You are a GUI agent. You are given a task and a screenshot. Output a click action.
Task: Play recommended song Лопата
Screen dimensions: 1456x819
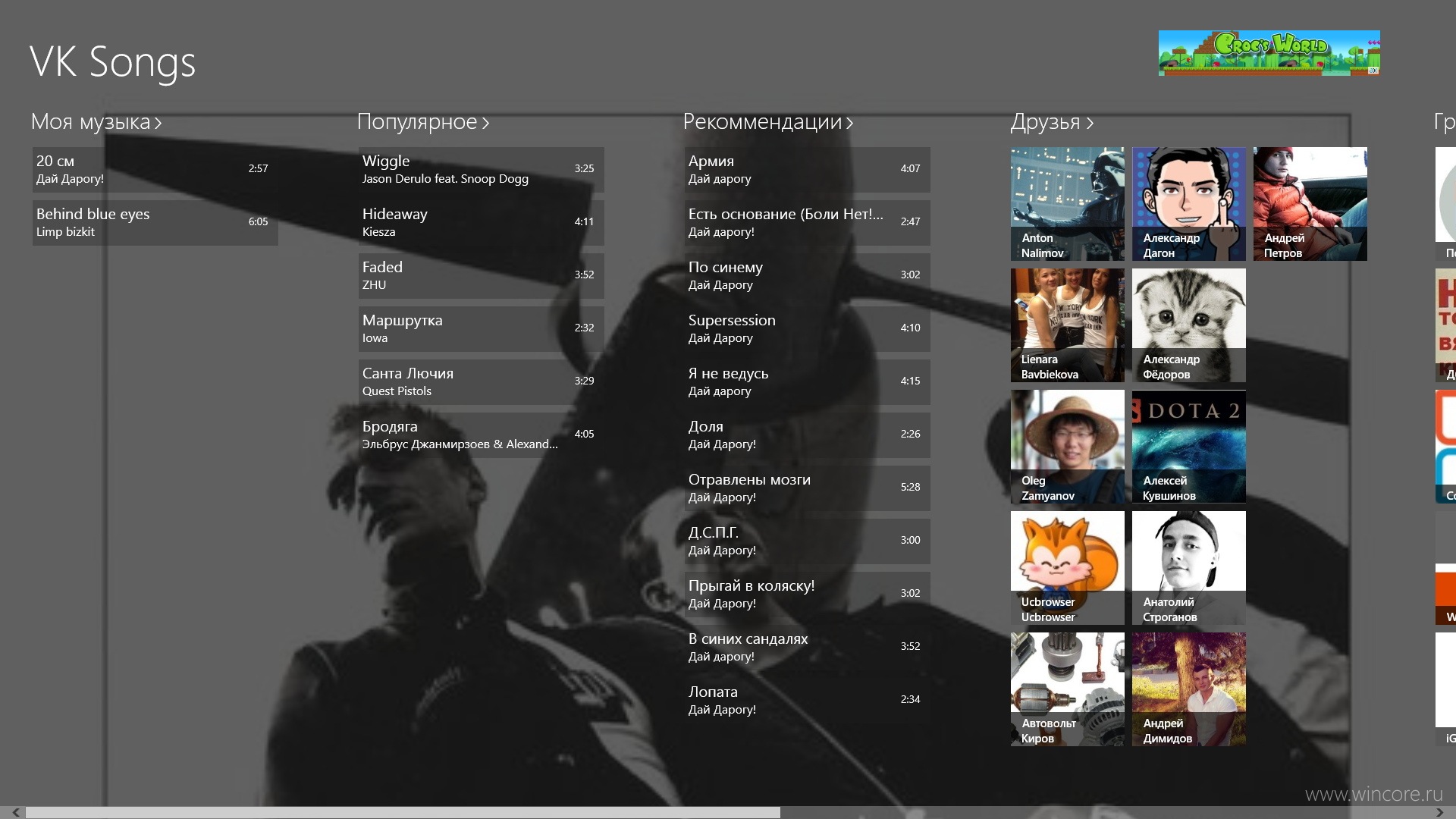[807, 700]
